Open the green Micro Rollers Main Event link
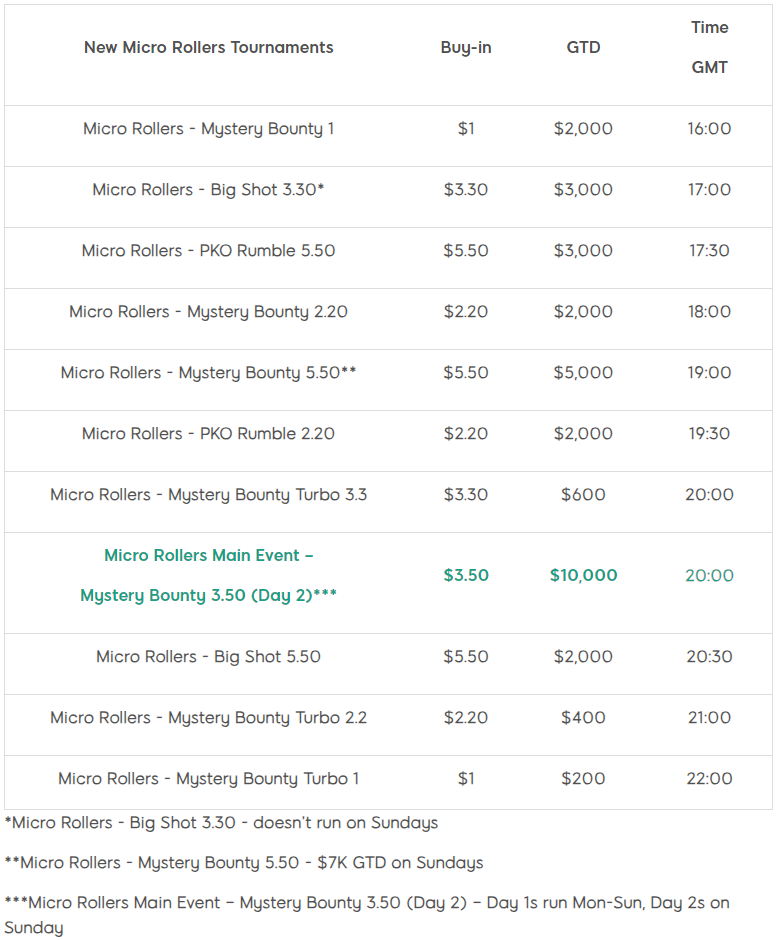776x940 pixels. click(208, 576)
